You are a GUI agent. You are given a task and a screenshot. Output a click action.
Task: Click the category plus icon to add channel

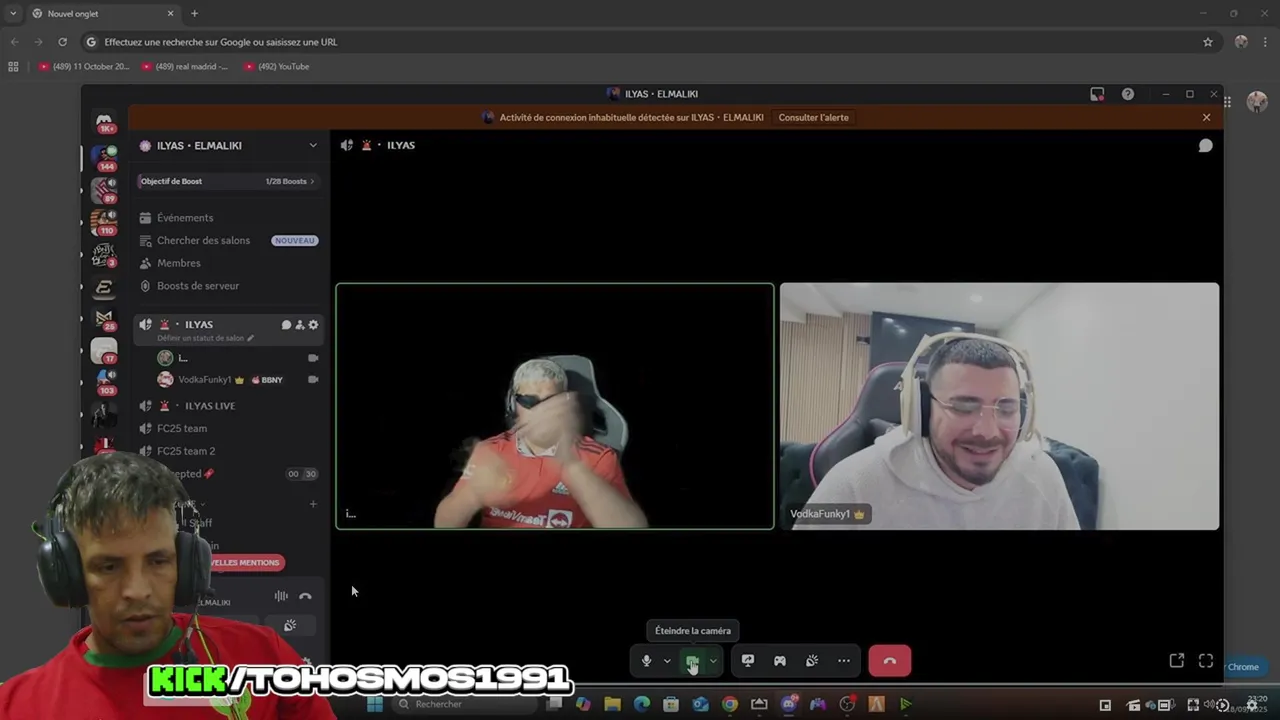coord(313,504)
